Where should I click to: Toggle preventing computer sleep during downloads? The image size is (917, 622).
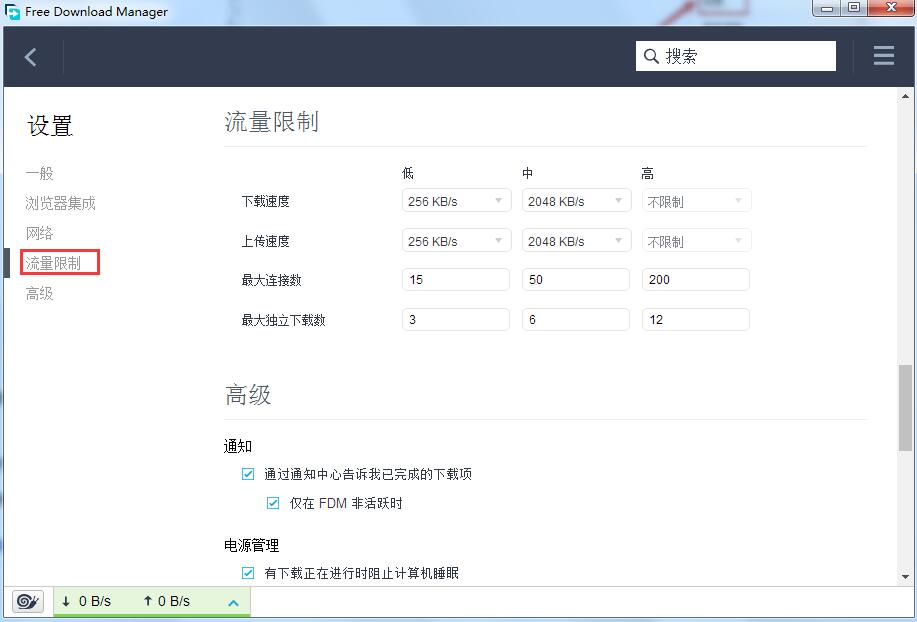click(x=247, y=573)
